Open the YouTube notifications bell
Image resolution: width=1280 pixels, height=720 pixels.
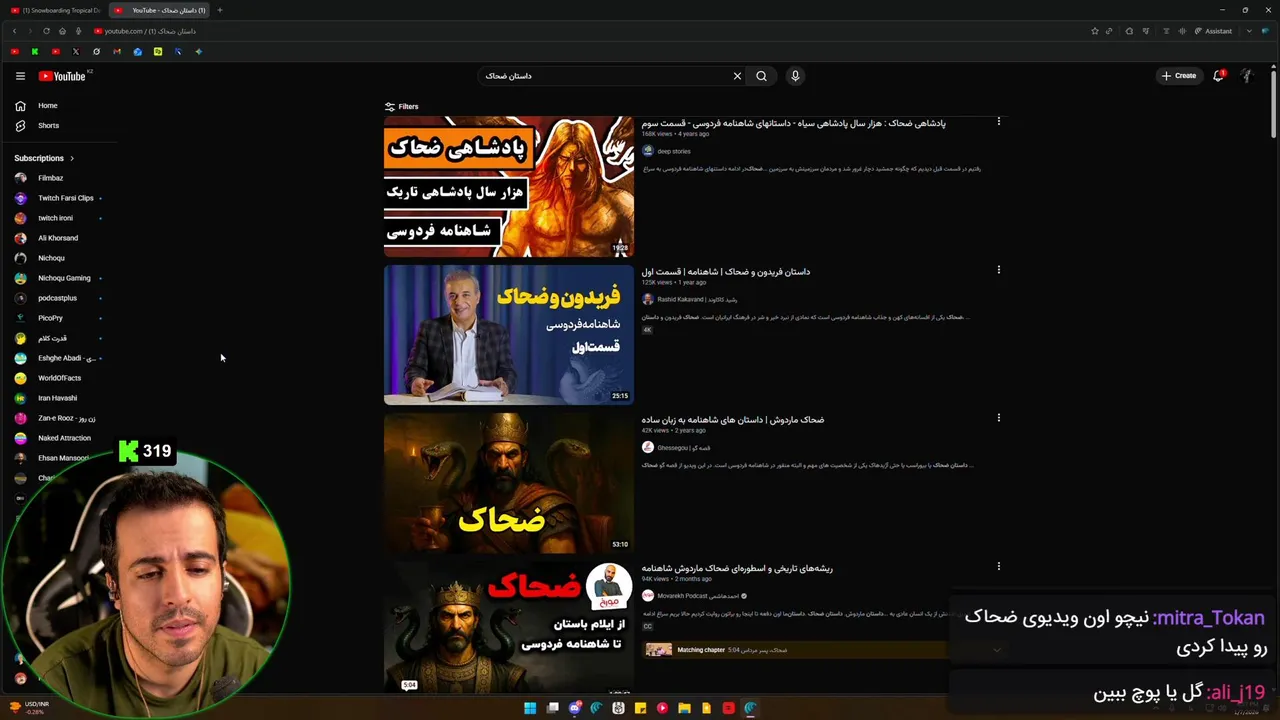click(x=1218, y=76)
